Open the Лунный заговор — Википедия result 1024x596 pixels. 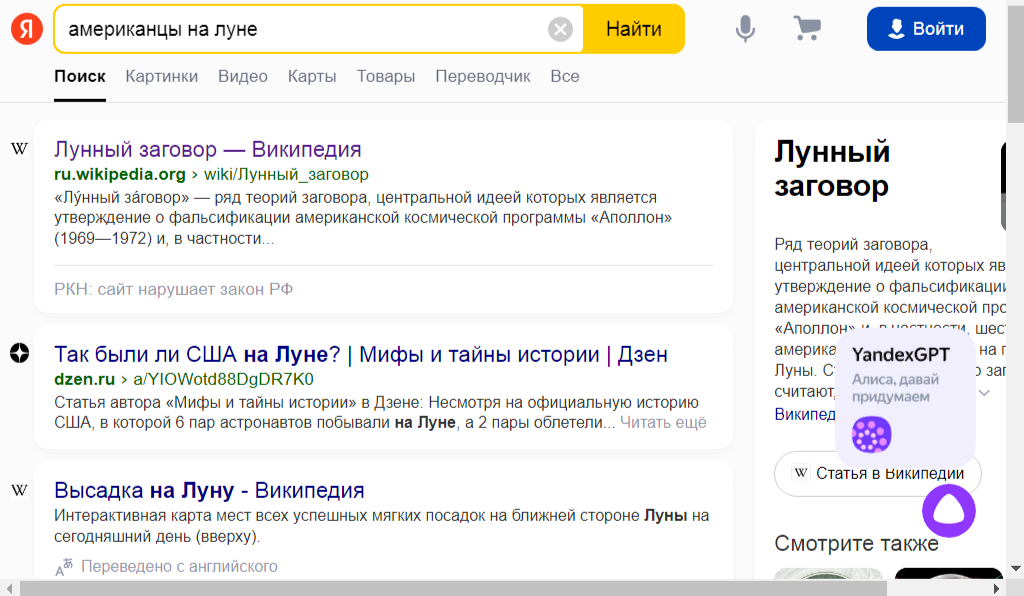coord(208,149)
